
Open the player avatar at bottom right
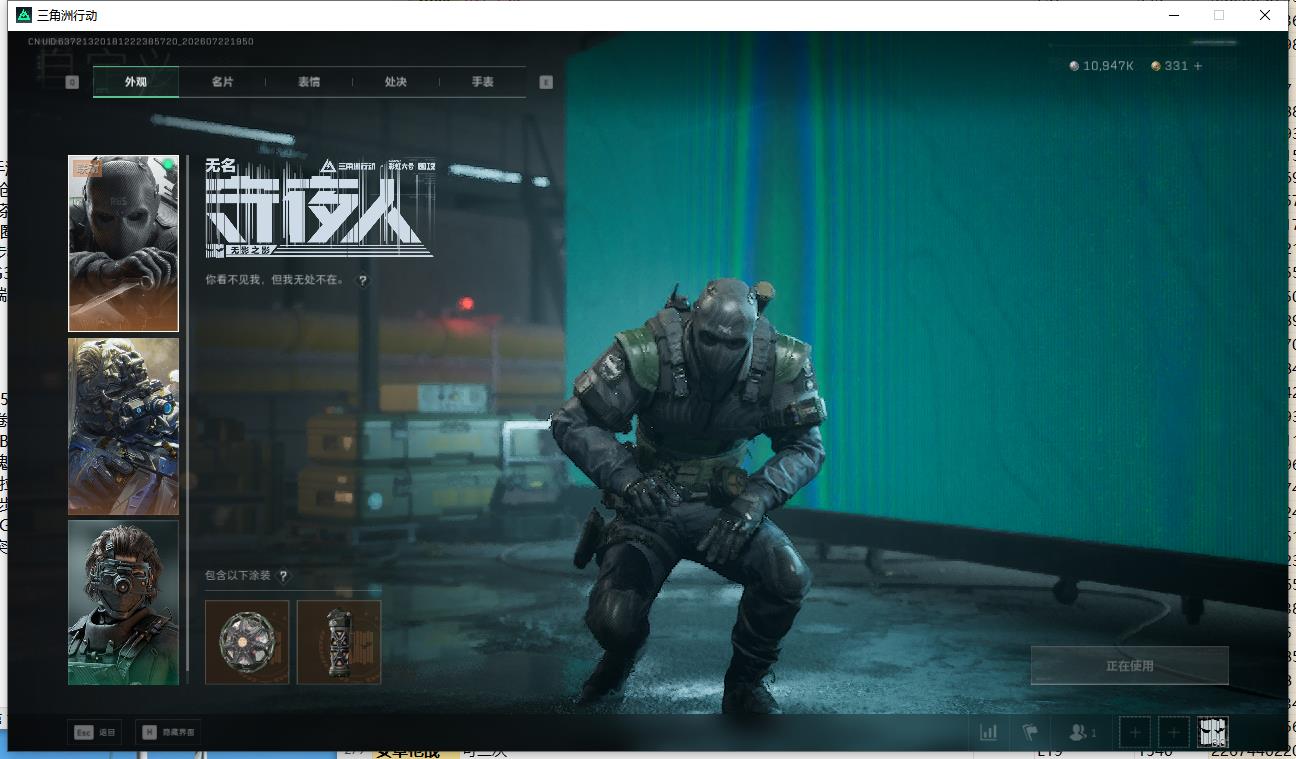pos(1213,733)
